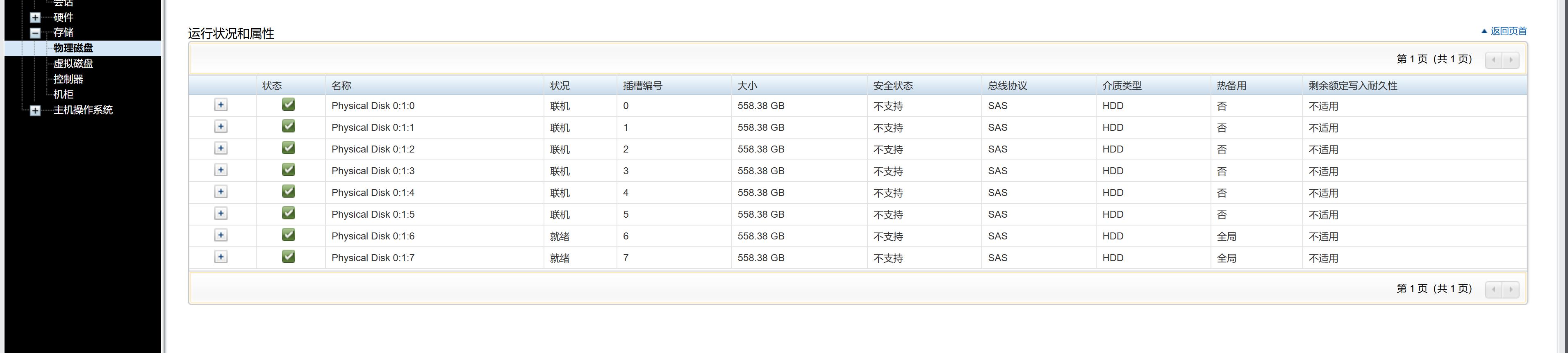Click green status check for Disk 0:1:5
The width and height of the screenshot is (1568, 353).
click(289, 213)
